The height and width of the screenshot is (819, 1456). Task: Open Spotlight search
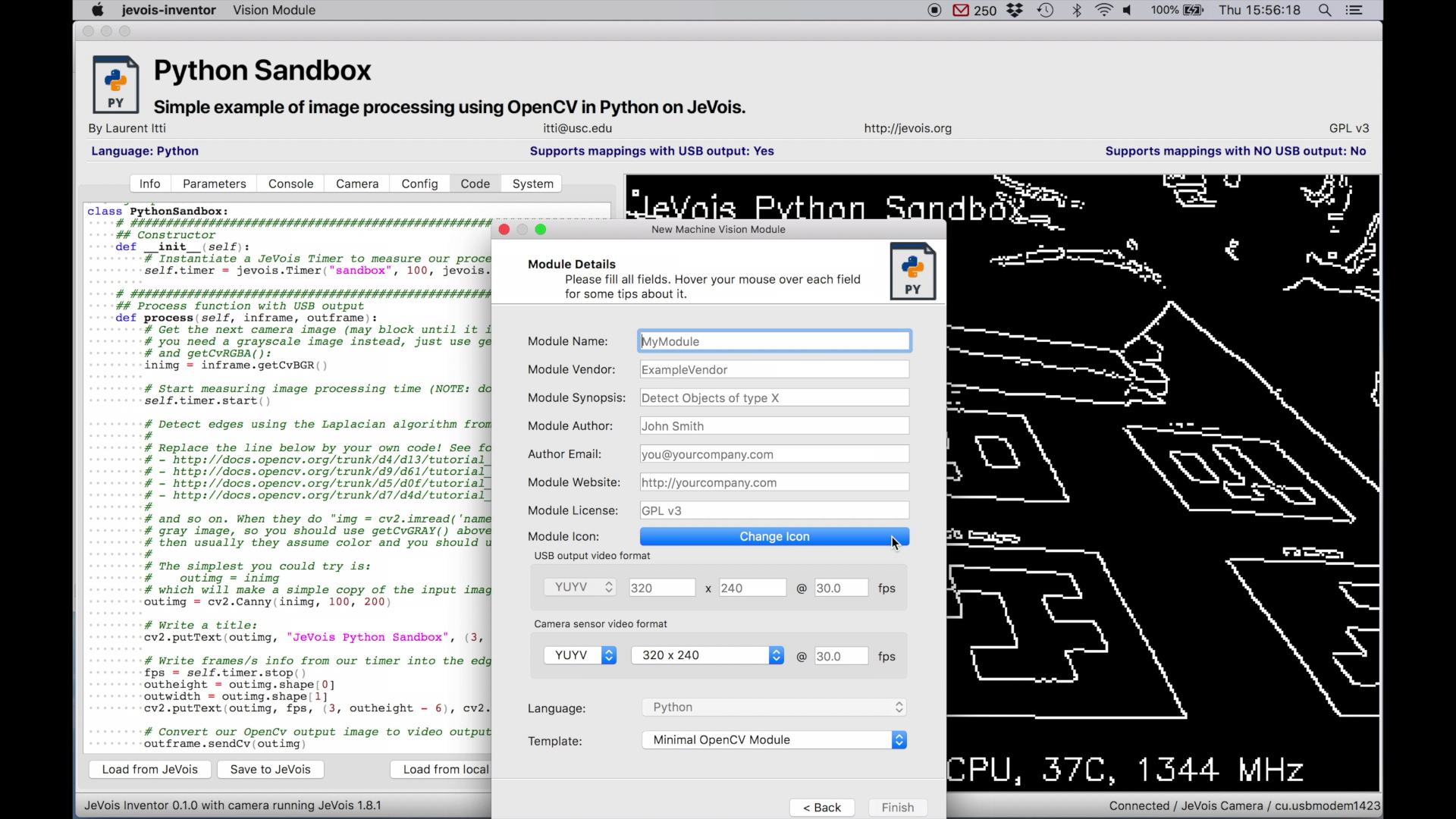[x=1325, y=10]
